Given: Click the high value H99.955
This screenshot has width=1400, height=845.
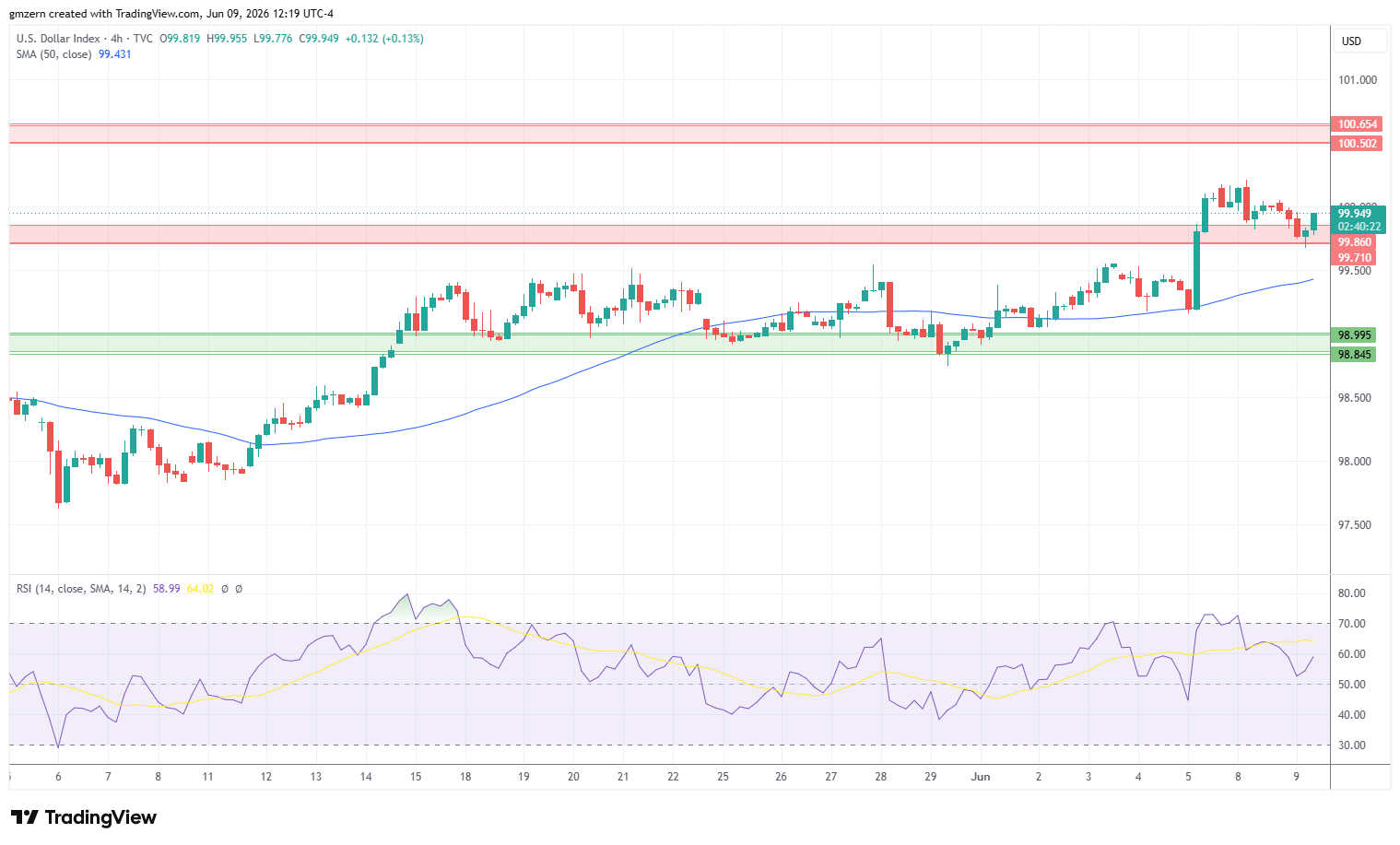Looking at the screenshot, I should click(x=227, y=39).
